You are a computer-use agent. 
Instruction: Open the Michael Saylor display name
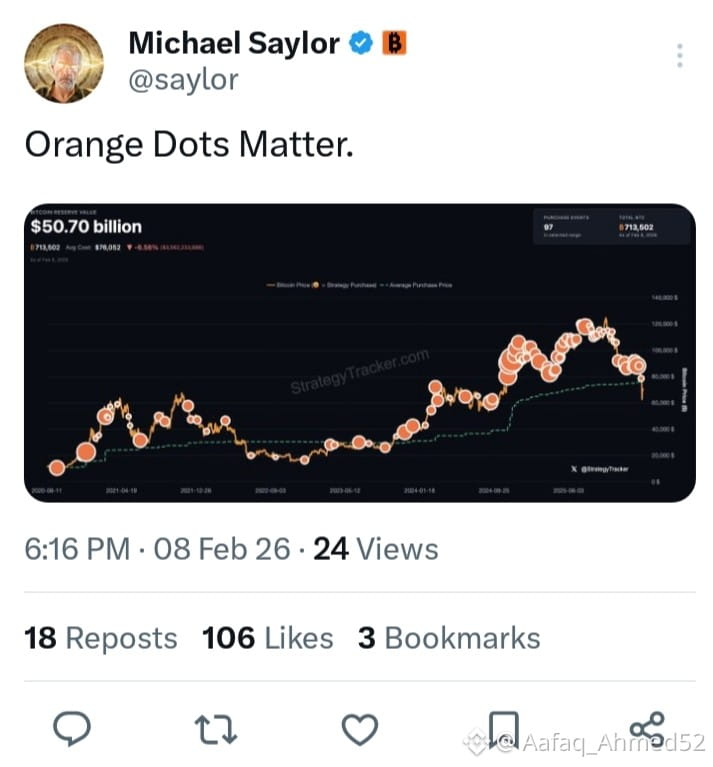(234, 43)
